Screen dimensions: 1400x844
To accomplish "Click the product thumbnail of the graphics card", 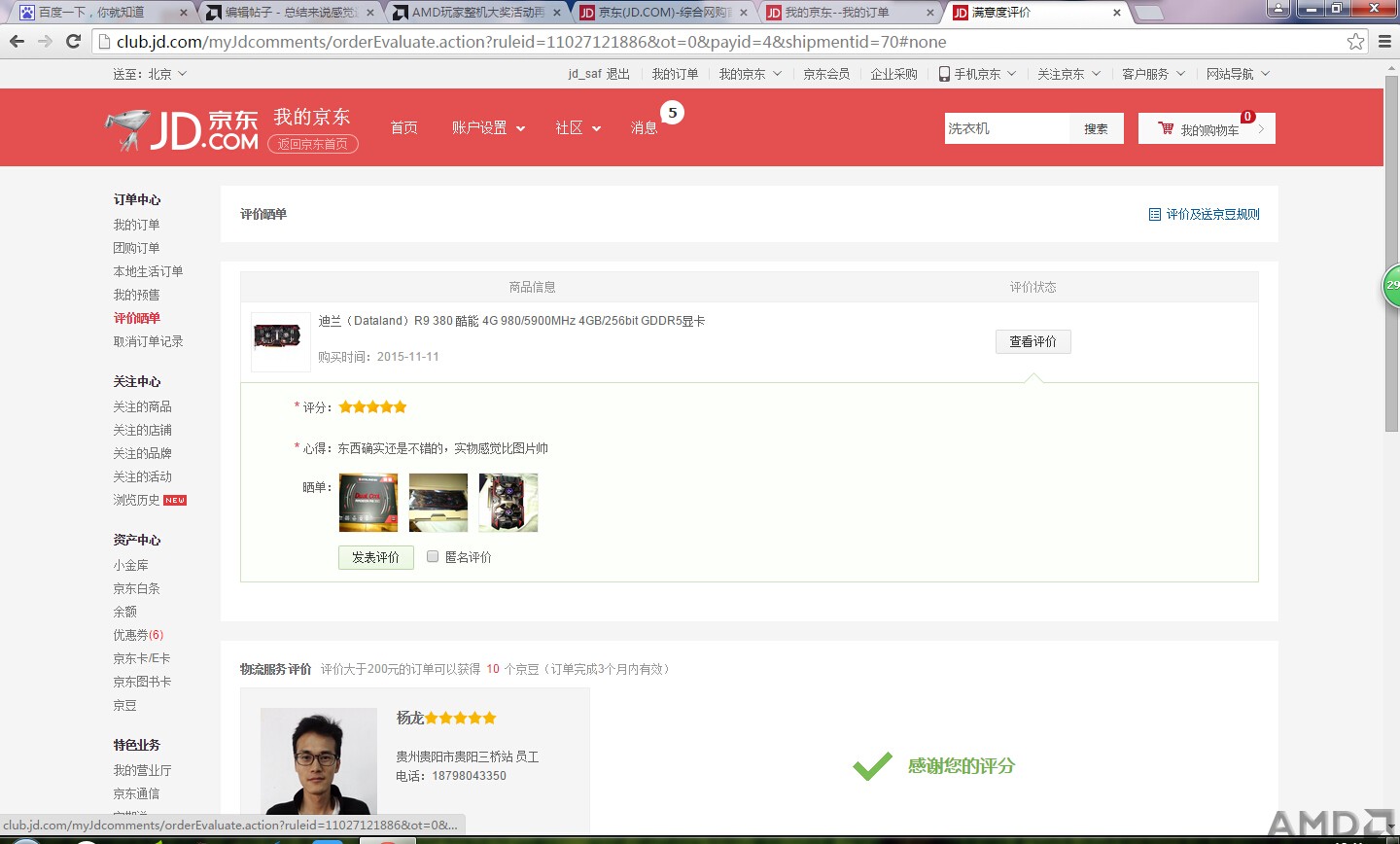I will [x=280, y=341].
